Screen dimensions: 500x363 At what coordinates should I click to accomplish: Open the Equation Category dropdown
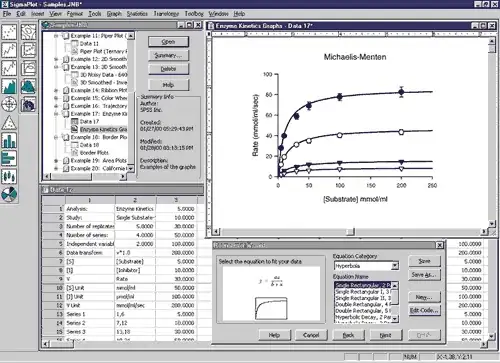tap(395, 266)
